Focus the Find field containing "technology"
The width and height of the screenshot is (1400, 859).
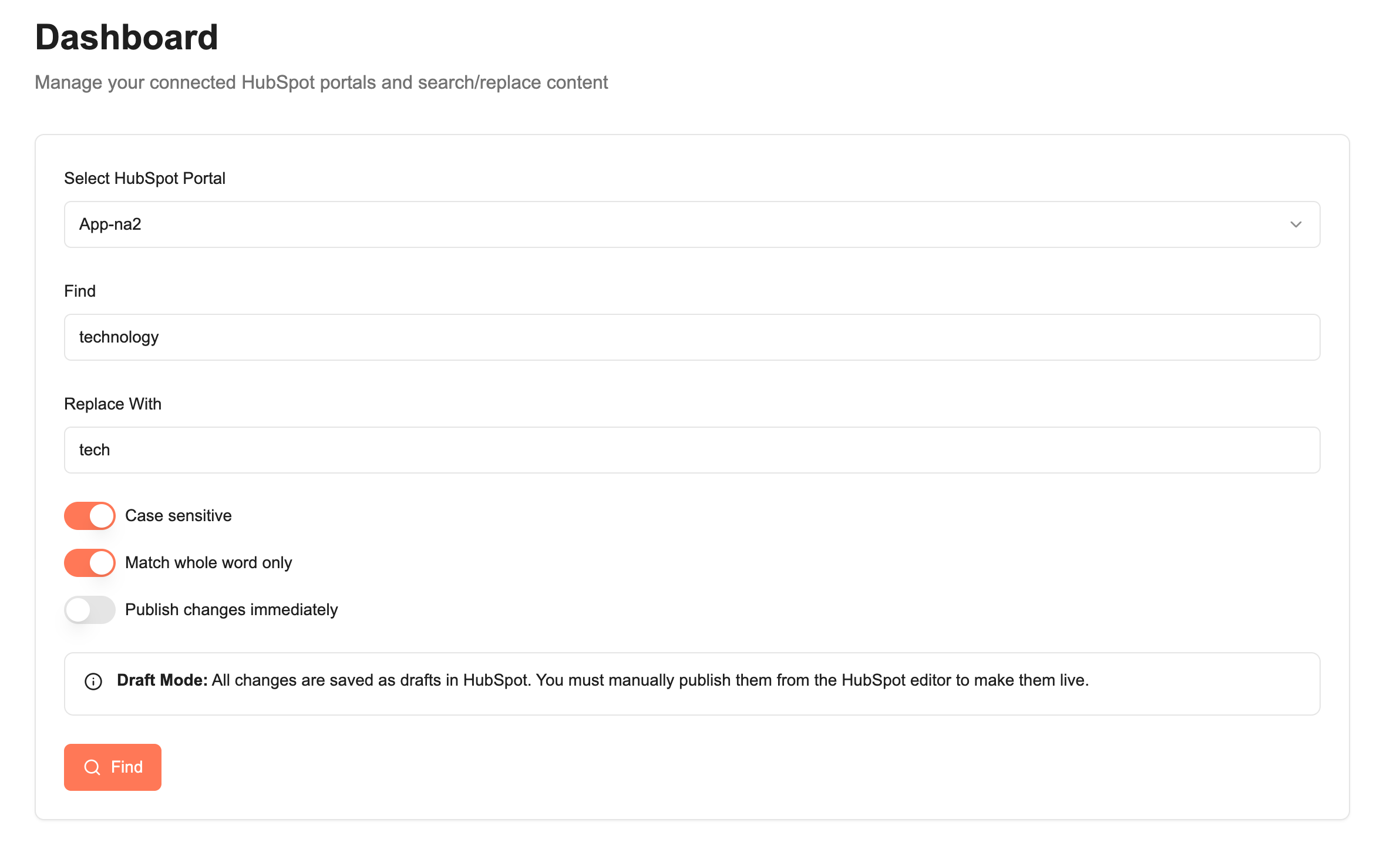692,337
